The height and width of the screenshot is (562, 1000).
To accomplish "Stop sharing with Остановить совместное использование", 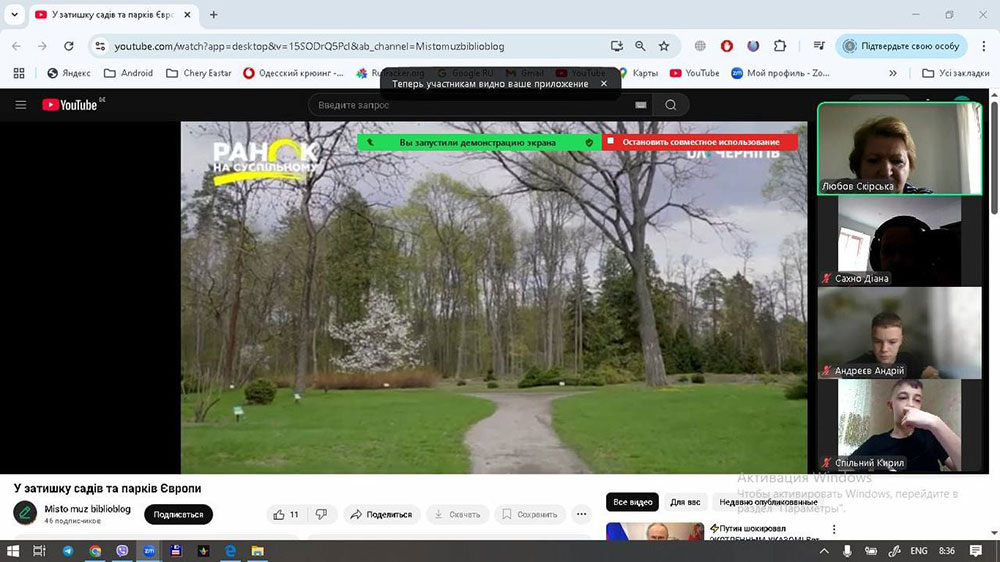I will 700,142.
